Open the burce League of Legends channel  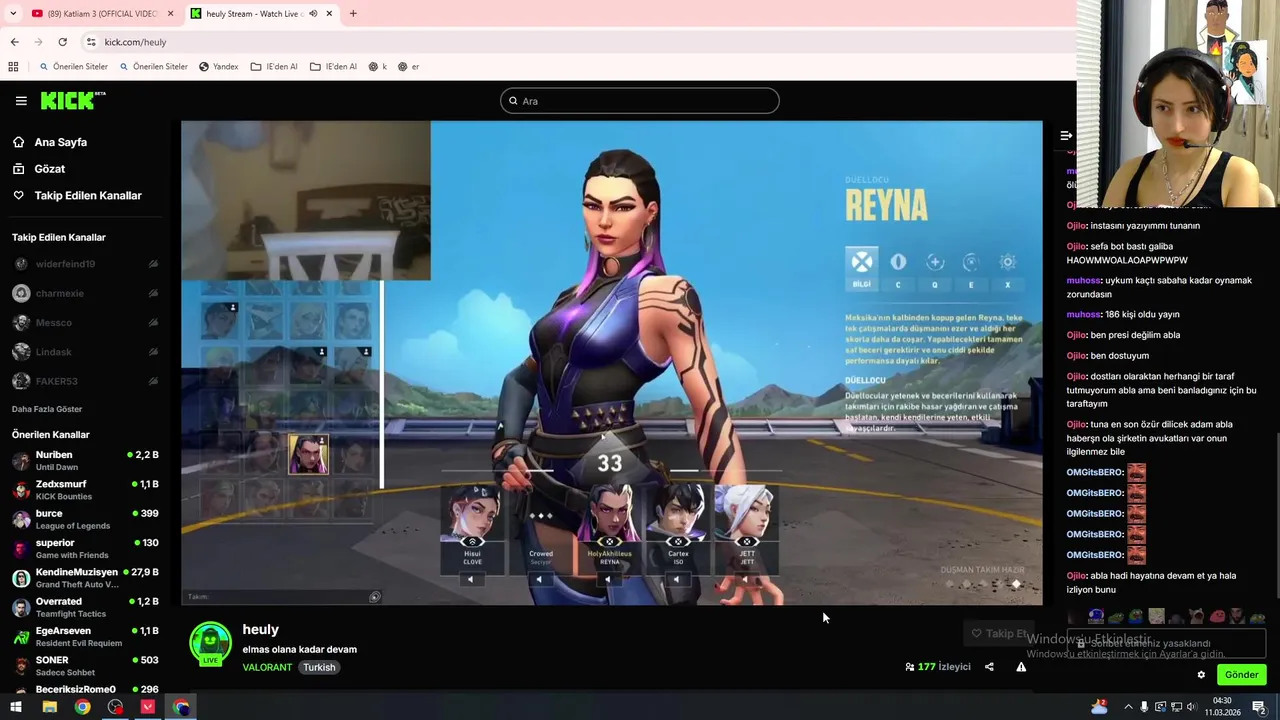[85, 519]
